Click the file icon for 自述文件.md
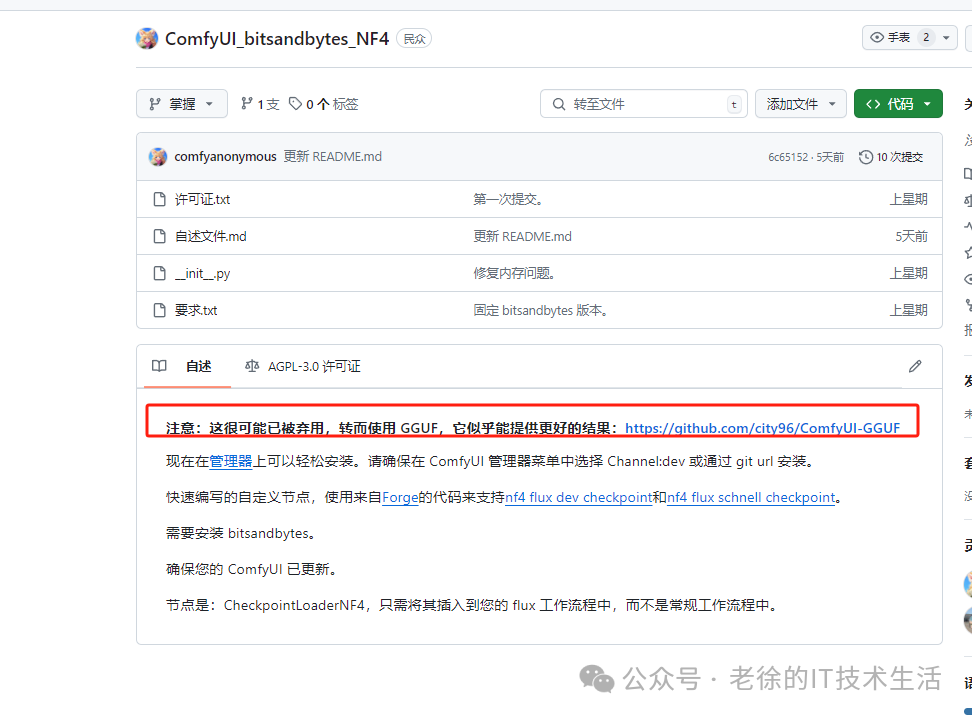972x717 pixels. pos(159,237)
